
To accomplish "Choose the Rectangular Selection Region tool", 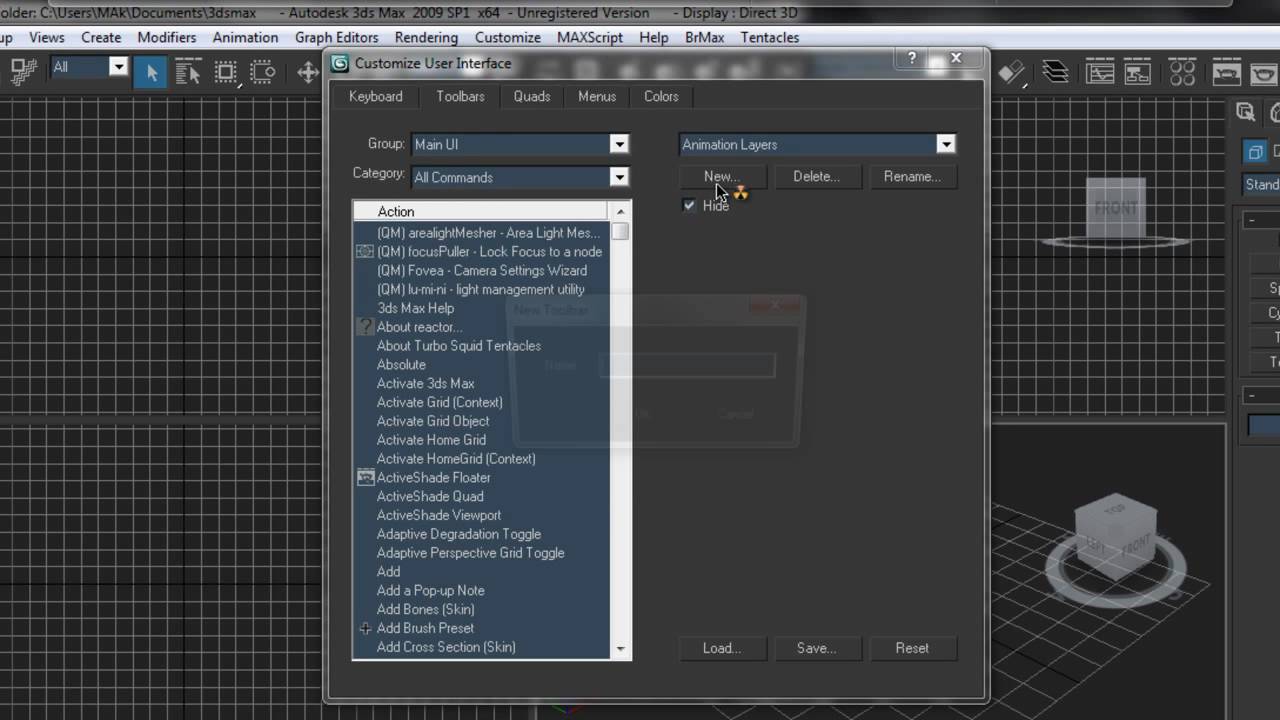I will pos(226,72).
